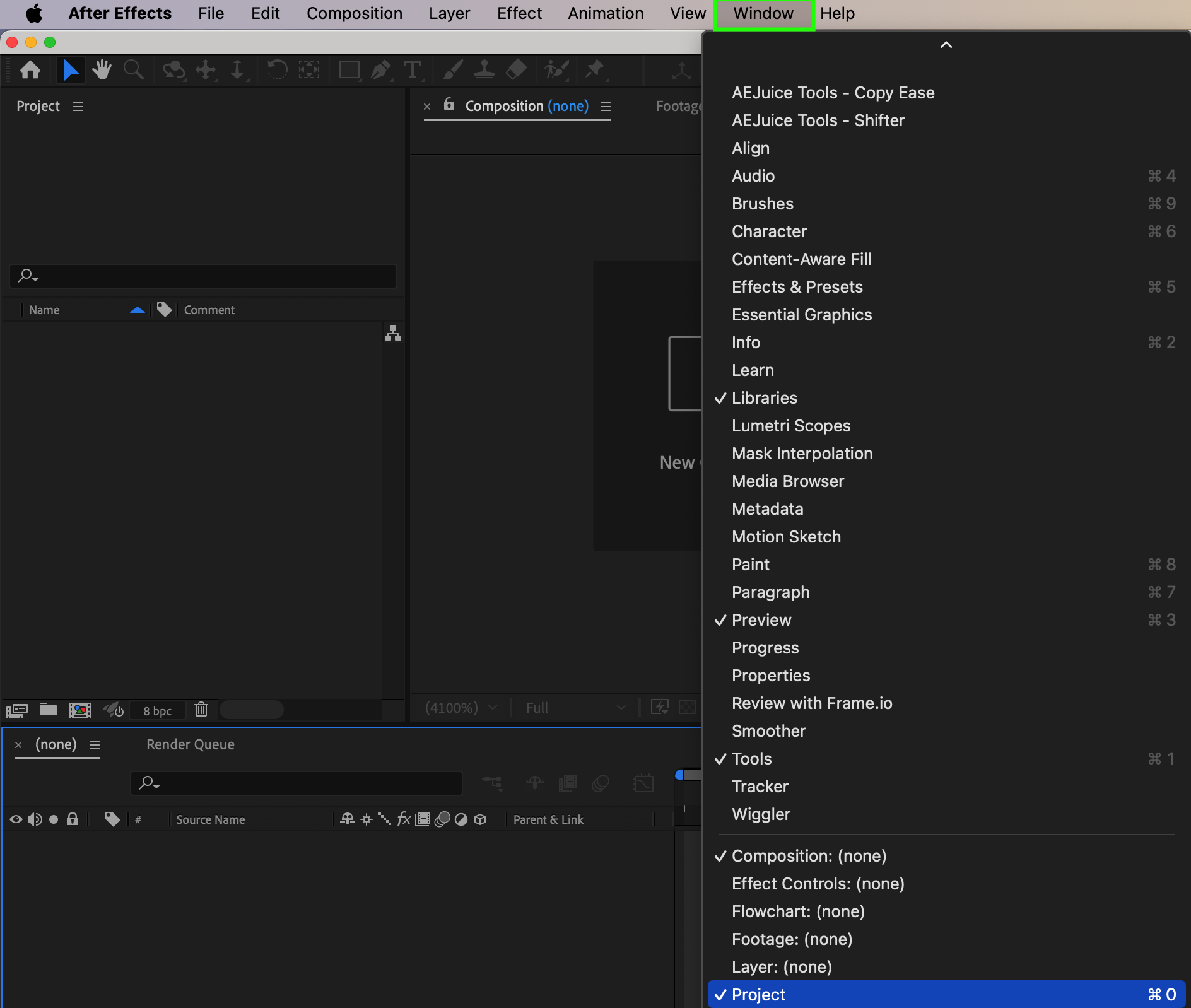
Task: Create new folder in Project panel
Action: click(x=49, y=710)
